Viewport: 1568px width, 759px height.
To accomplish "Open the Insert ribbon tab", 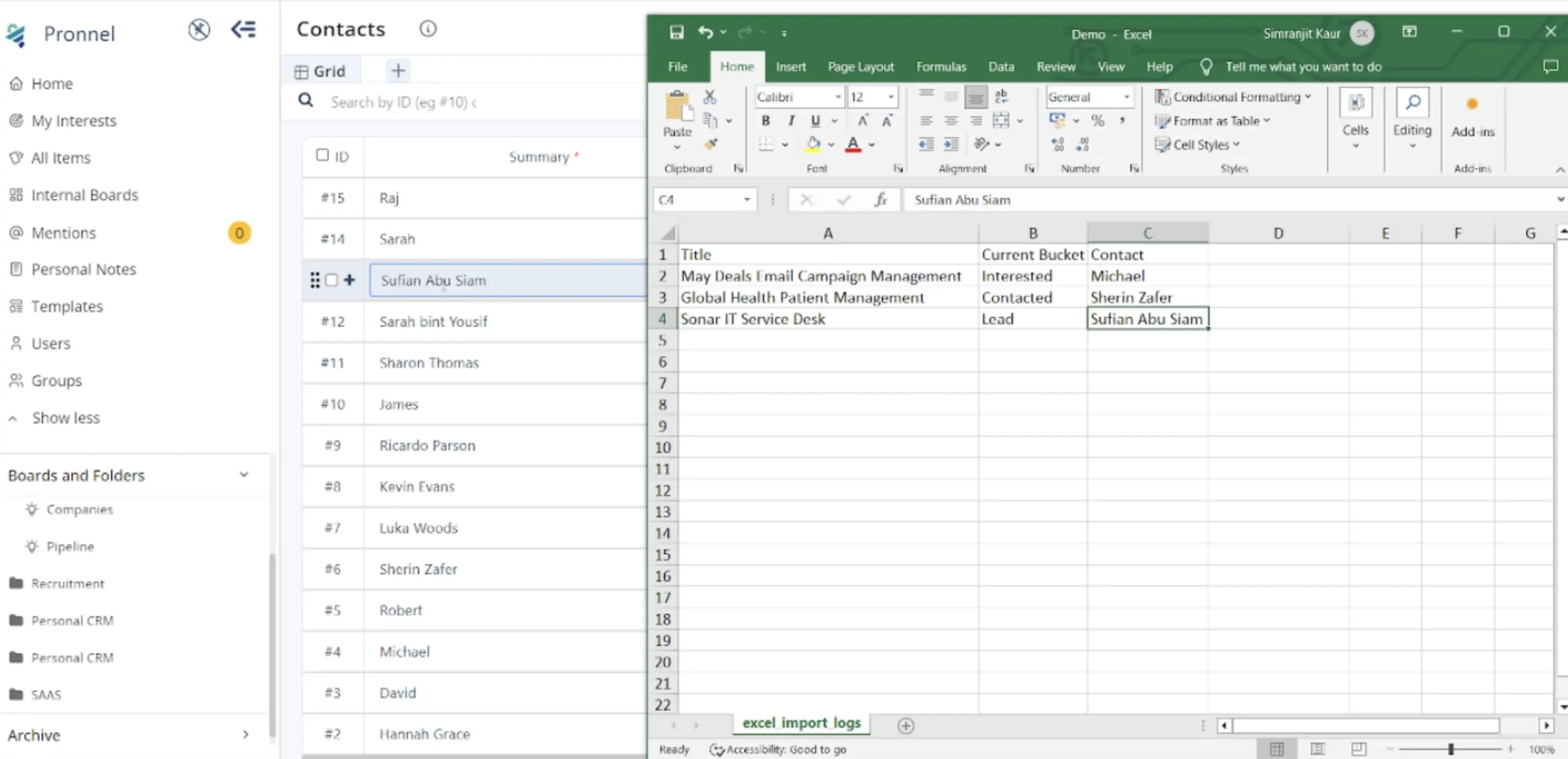I will pyautogui.click(x=791, y=67).
